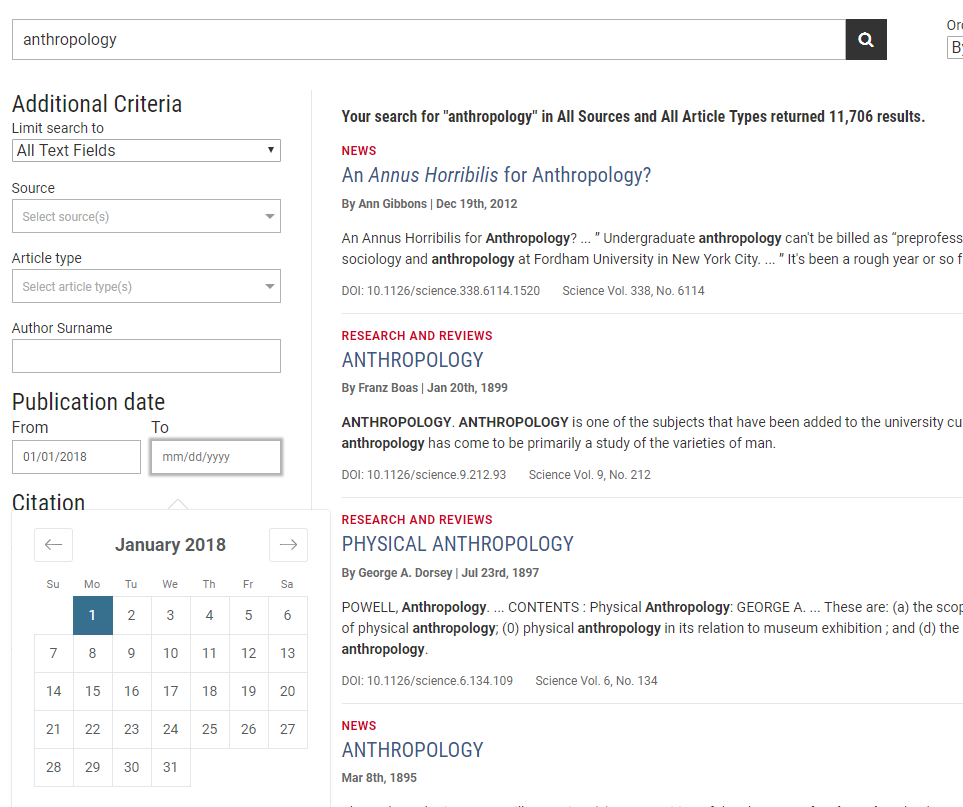
Task: Expand the 'Select source(s)' combo box
Action: pos(145,216)
